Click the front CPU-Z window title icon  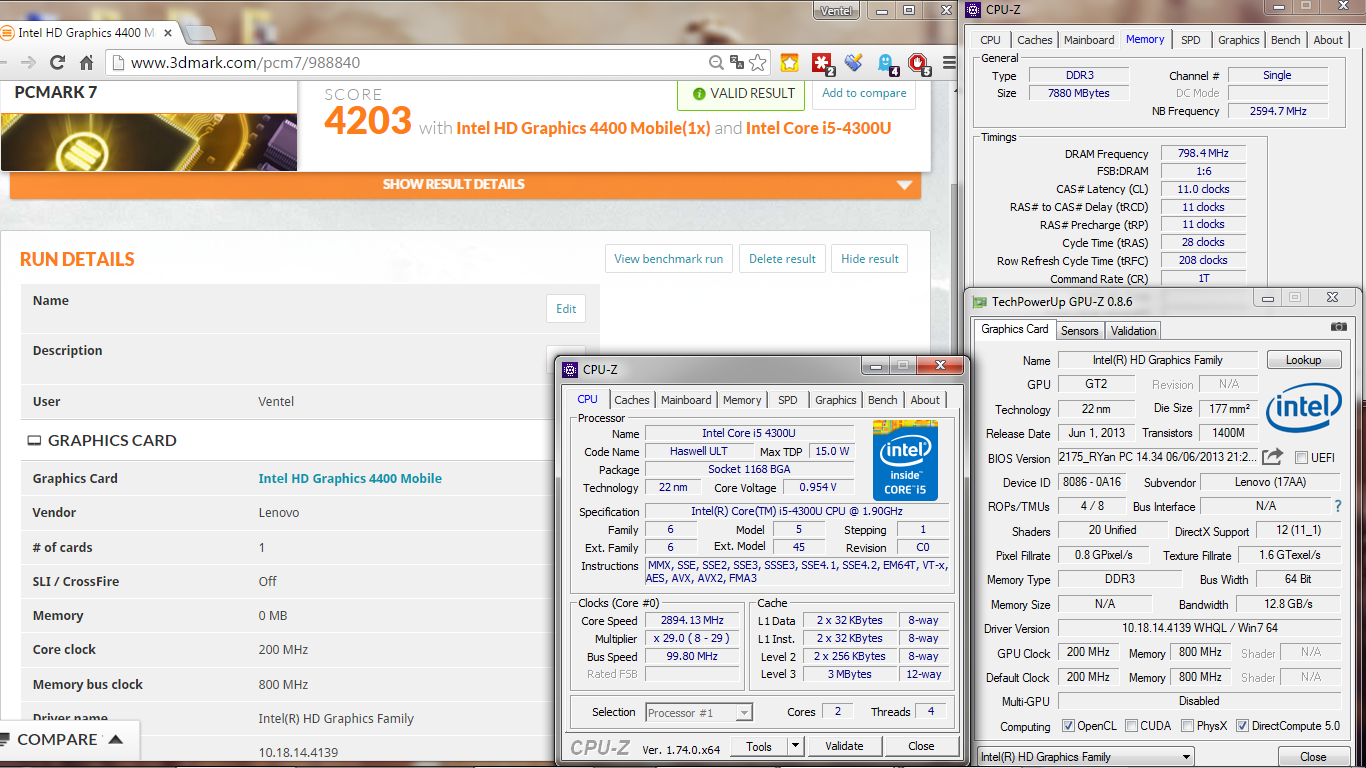click(571, 370)
